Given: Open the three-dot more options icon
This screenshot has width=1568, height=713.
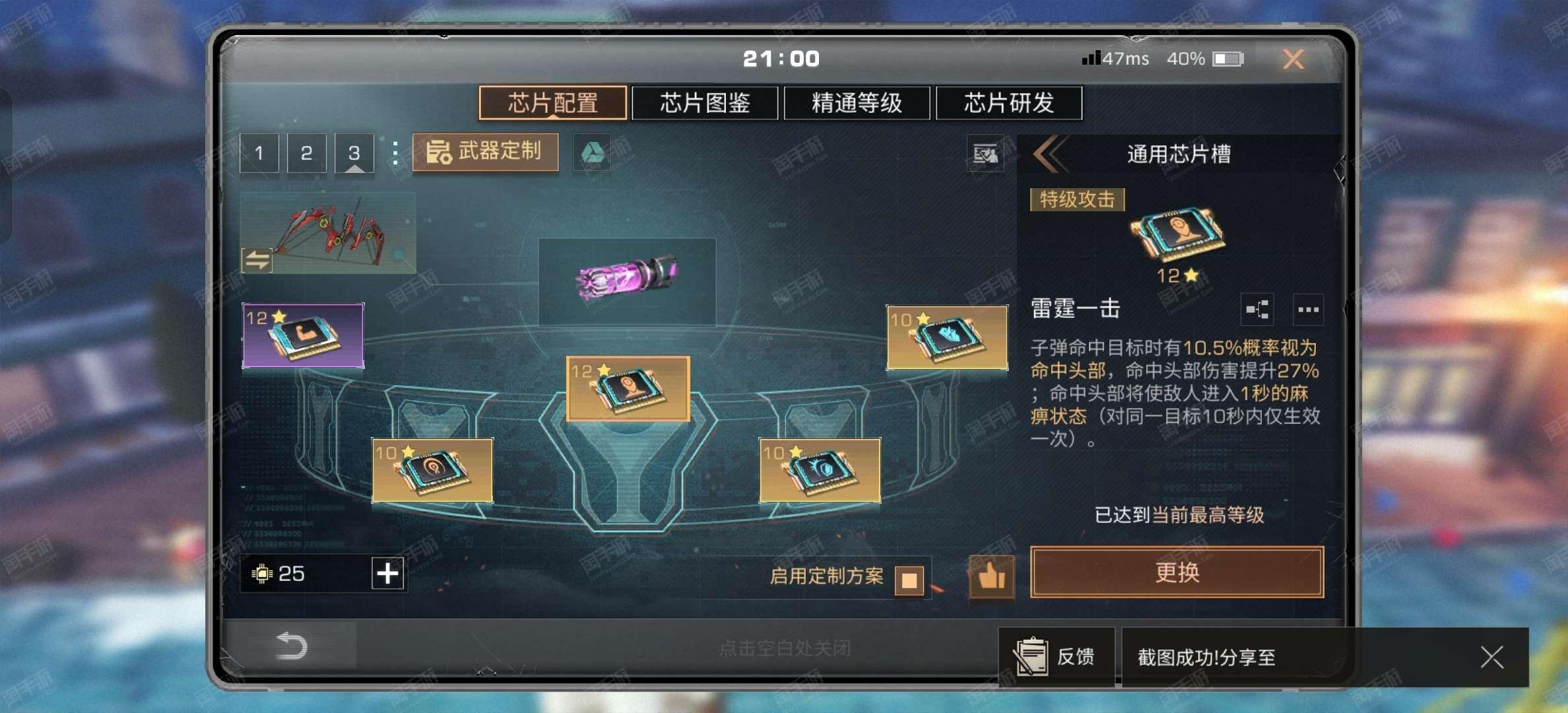Looking at the screenshot, I should [x=1308, y=310].
